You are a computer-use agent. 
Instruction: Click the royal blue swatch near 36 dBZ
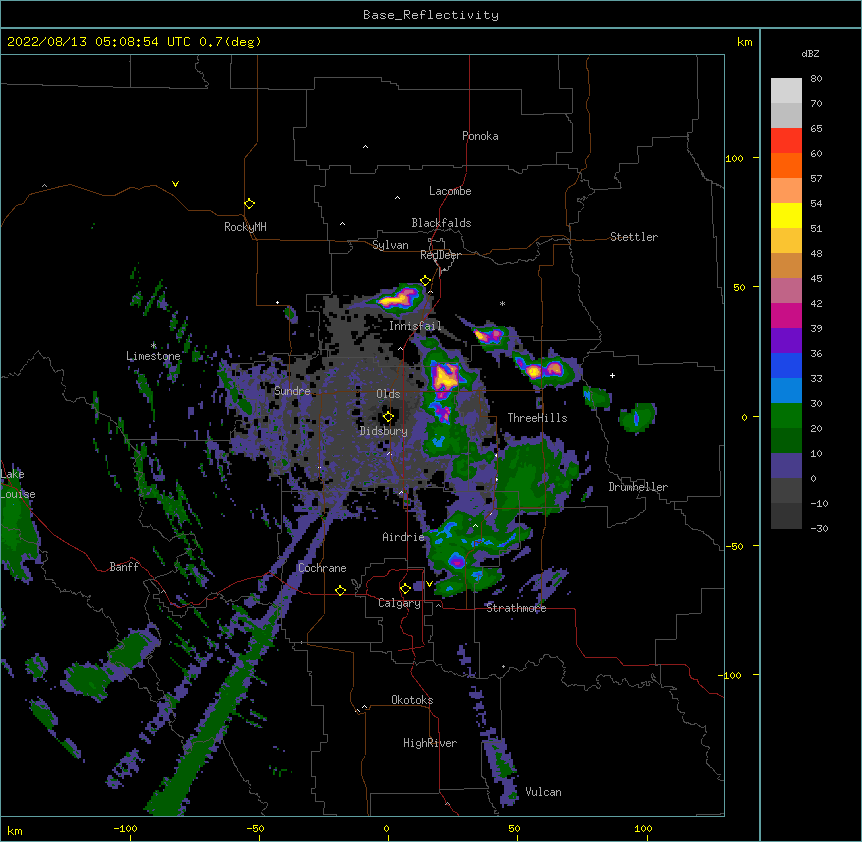(x=786, y=365)
